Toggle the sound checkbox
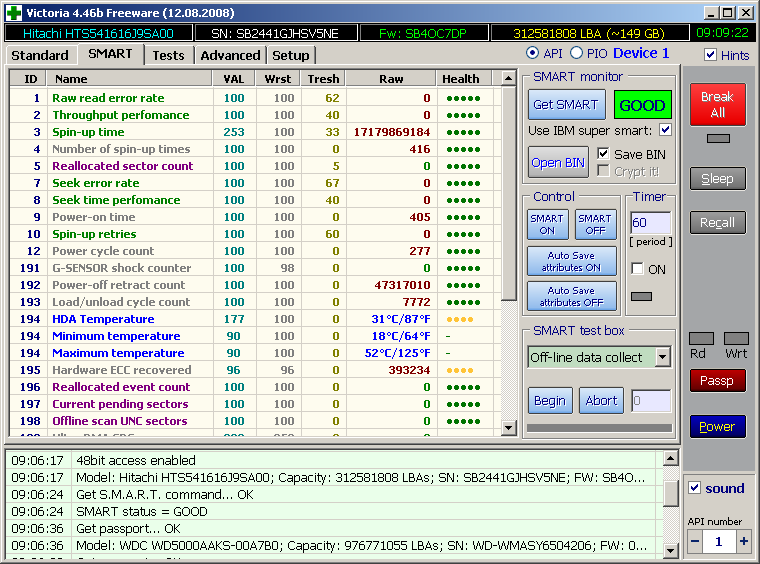This screenshot has width=760, height=564. point(694,487)
